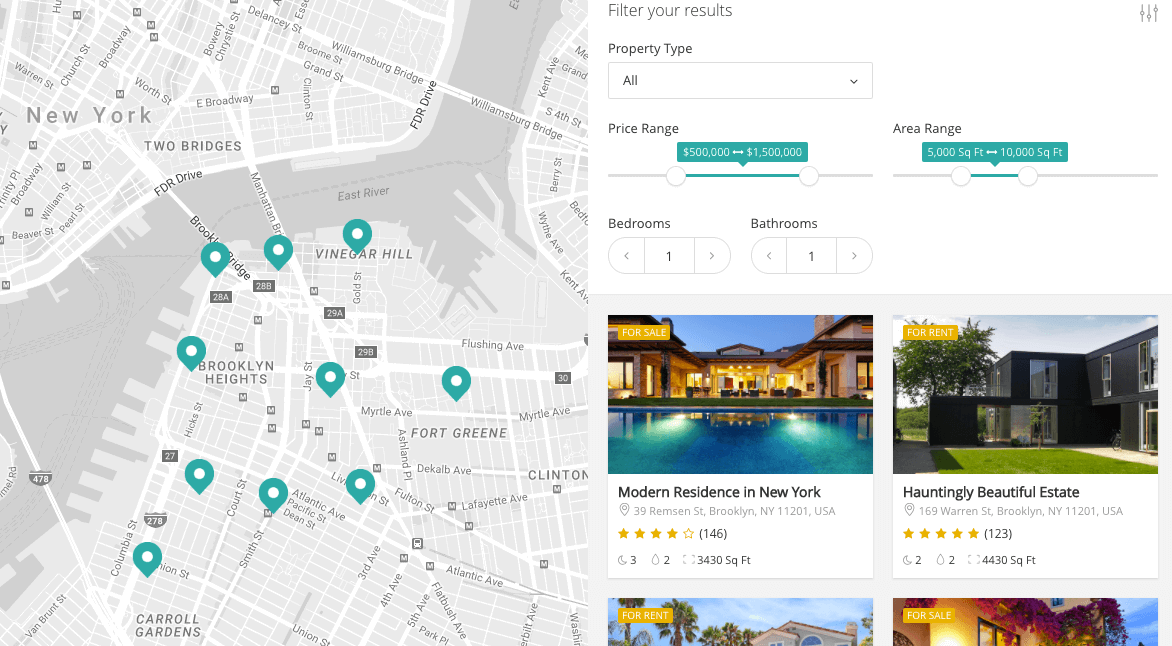Screen dimensions: 1172x646
Task: Click the Bedrooms number input field
Action: tap(669, 256)
